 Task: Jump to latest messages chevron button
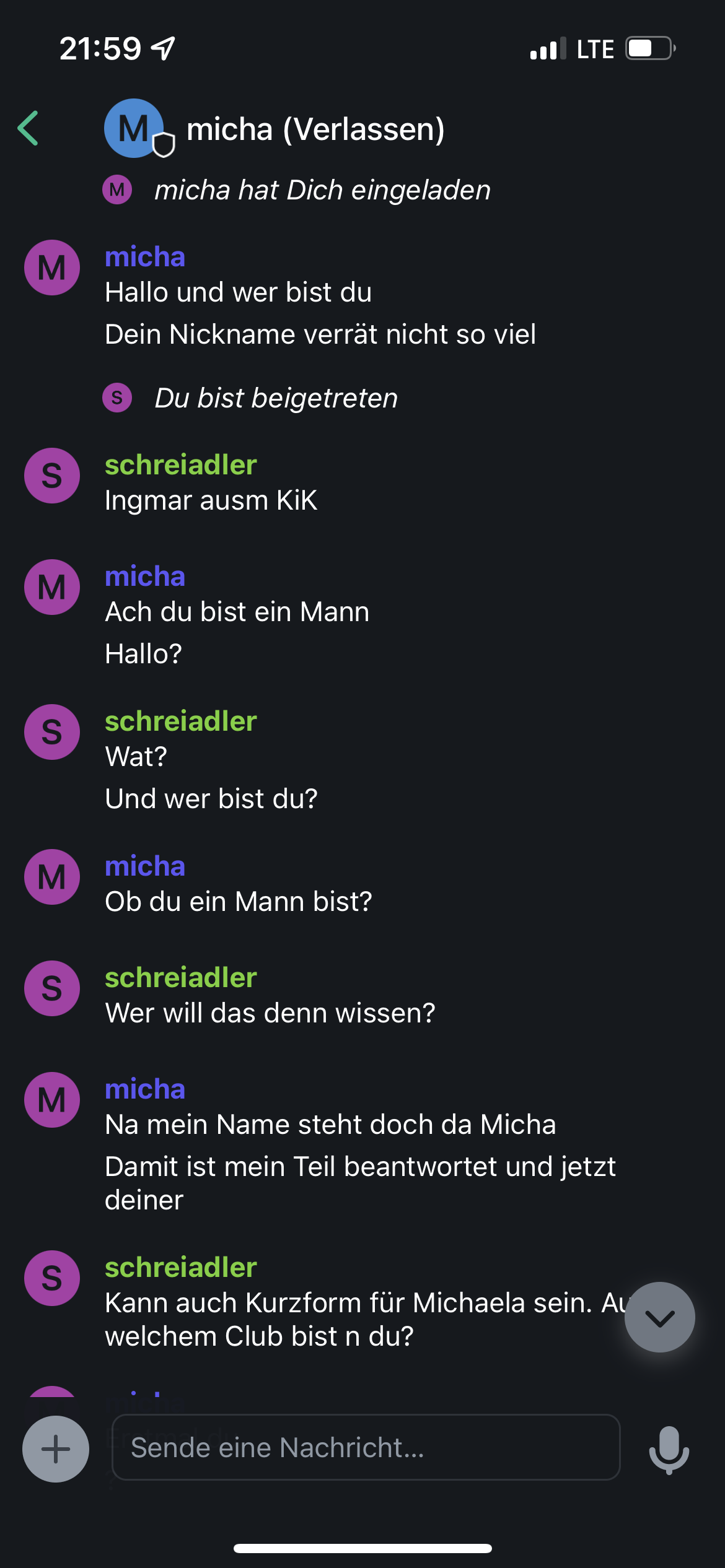[x=660, y=1317]
